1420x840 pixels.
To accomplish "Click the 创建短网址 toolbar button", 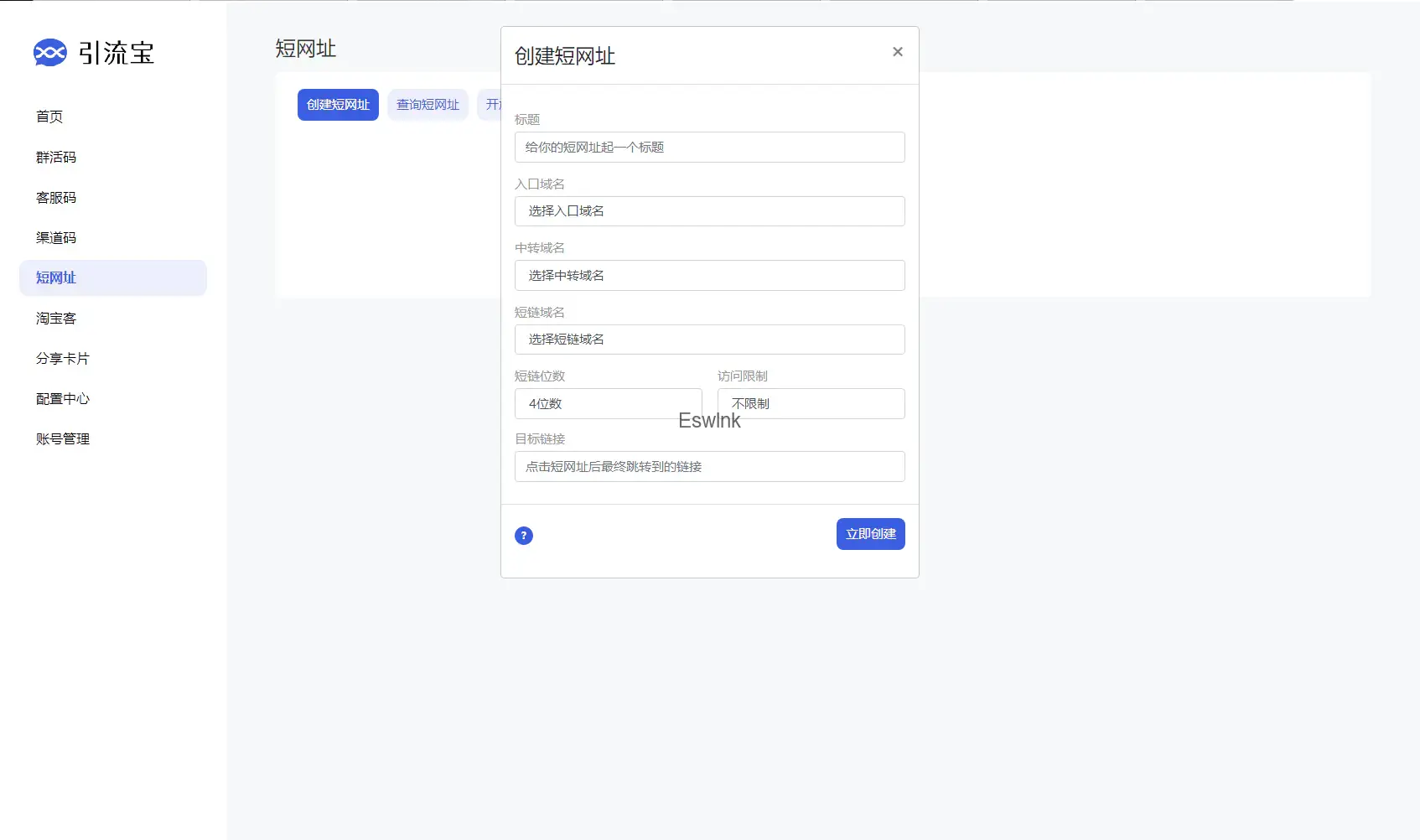I will tap(338, 105).
